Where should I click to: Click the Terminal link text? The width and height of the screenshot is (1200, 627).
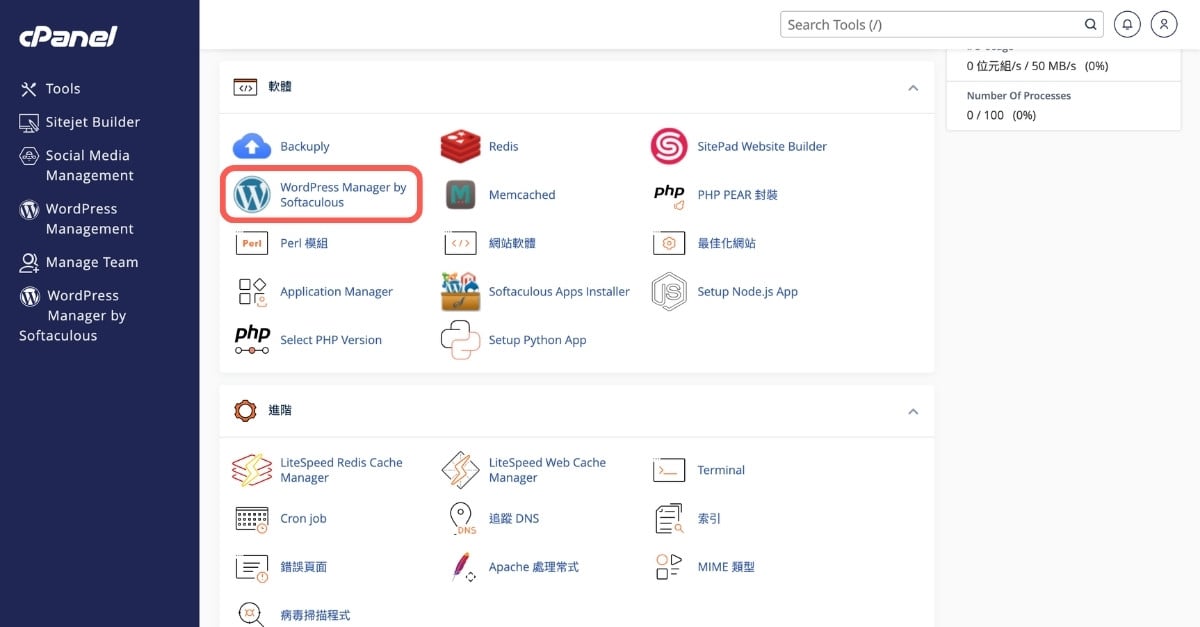[x=721, y=470]
